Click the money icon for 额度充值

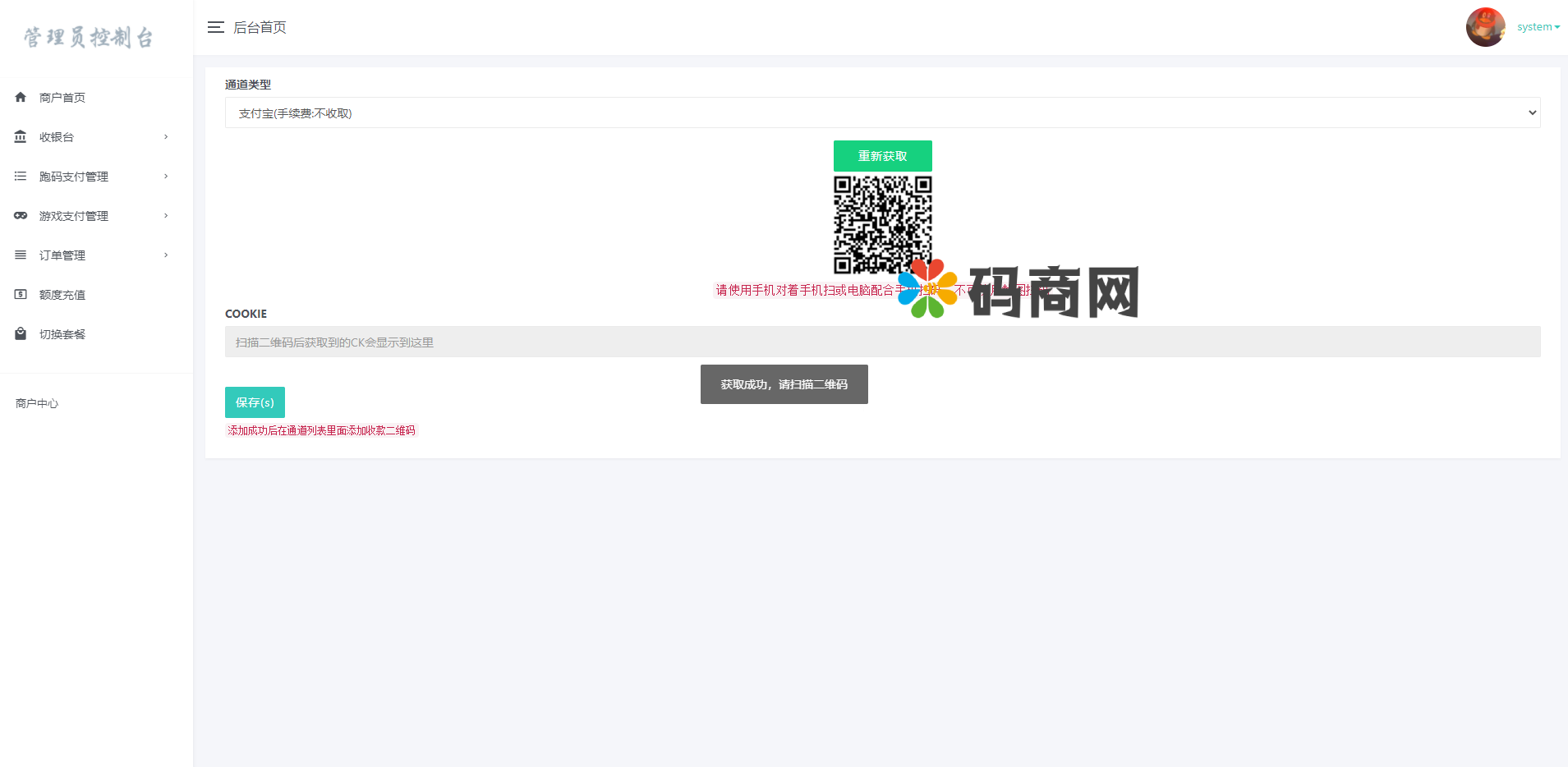click(21, 294)
